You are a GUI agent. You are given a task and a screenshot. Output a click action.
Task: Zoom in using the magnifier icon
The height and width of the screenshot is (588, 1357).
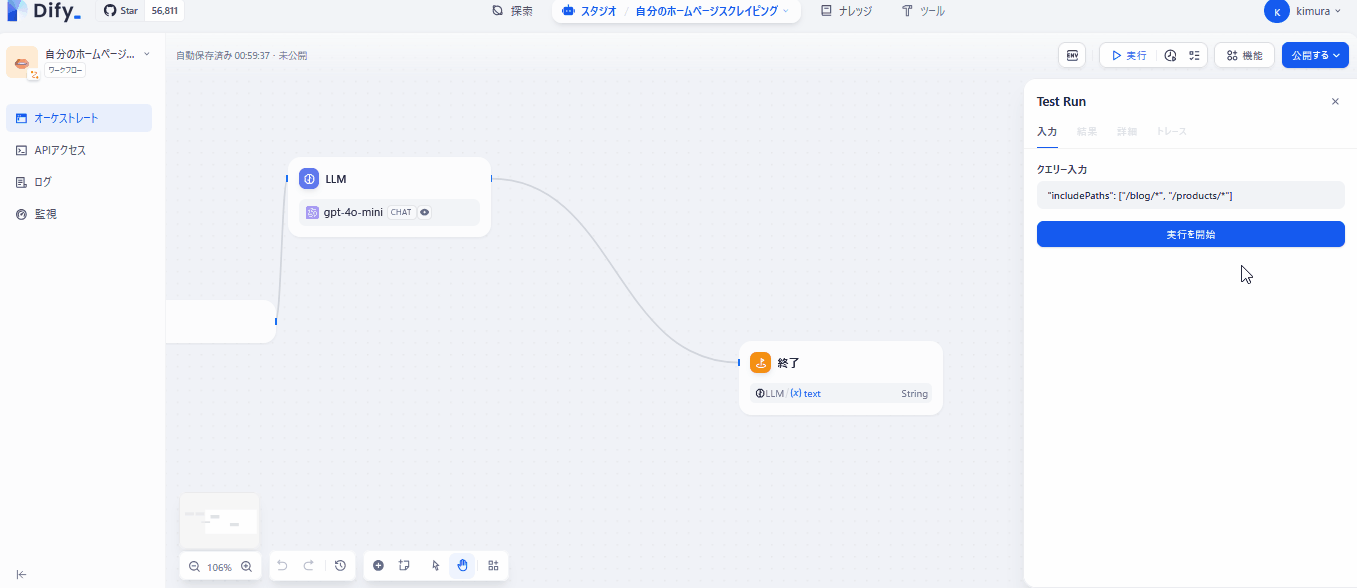tap(246, 566)
